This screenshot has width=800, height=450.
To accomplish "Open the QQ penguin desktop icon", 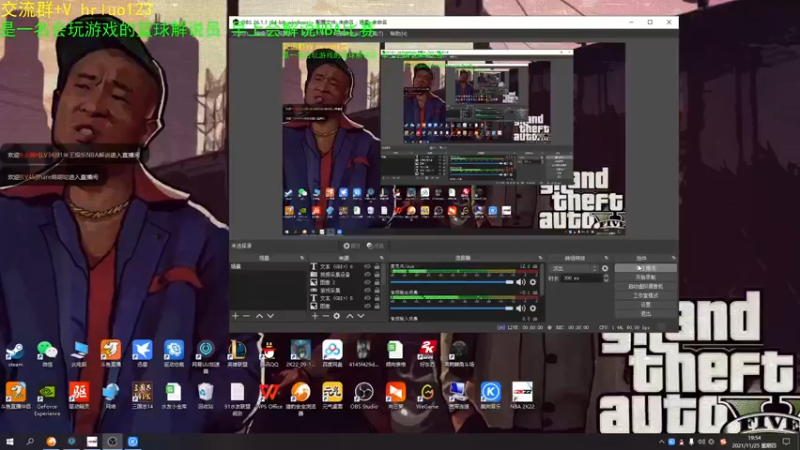I will [269, 354].
